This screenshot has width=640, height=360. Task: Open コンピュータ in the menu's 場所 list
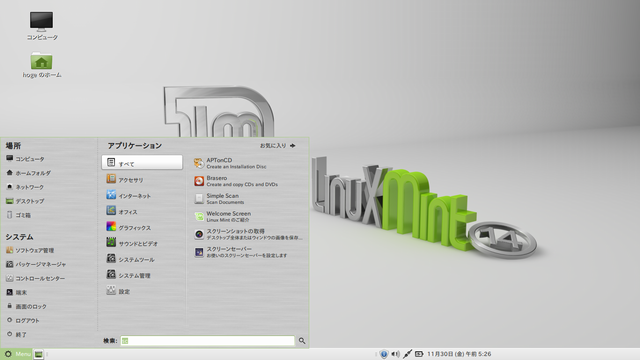[25, 159]
